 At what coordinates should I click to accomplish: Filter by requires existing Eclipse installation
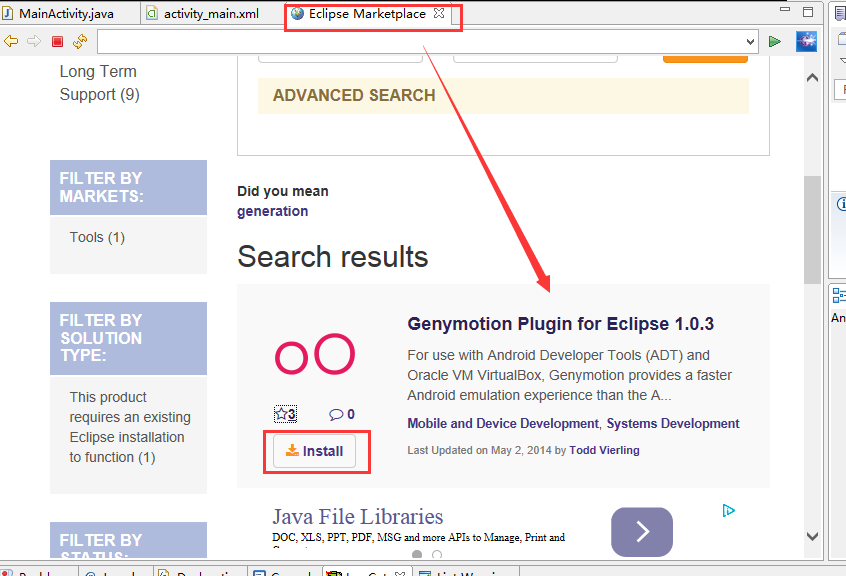pos(129,427)
